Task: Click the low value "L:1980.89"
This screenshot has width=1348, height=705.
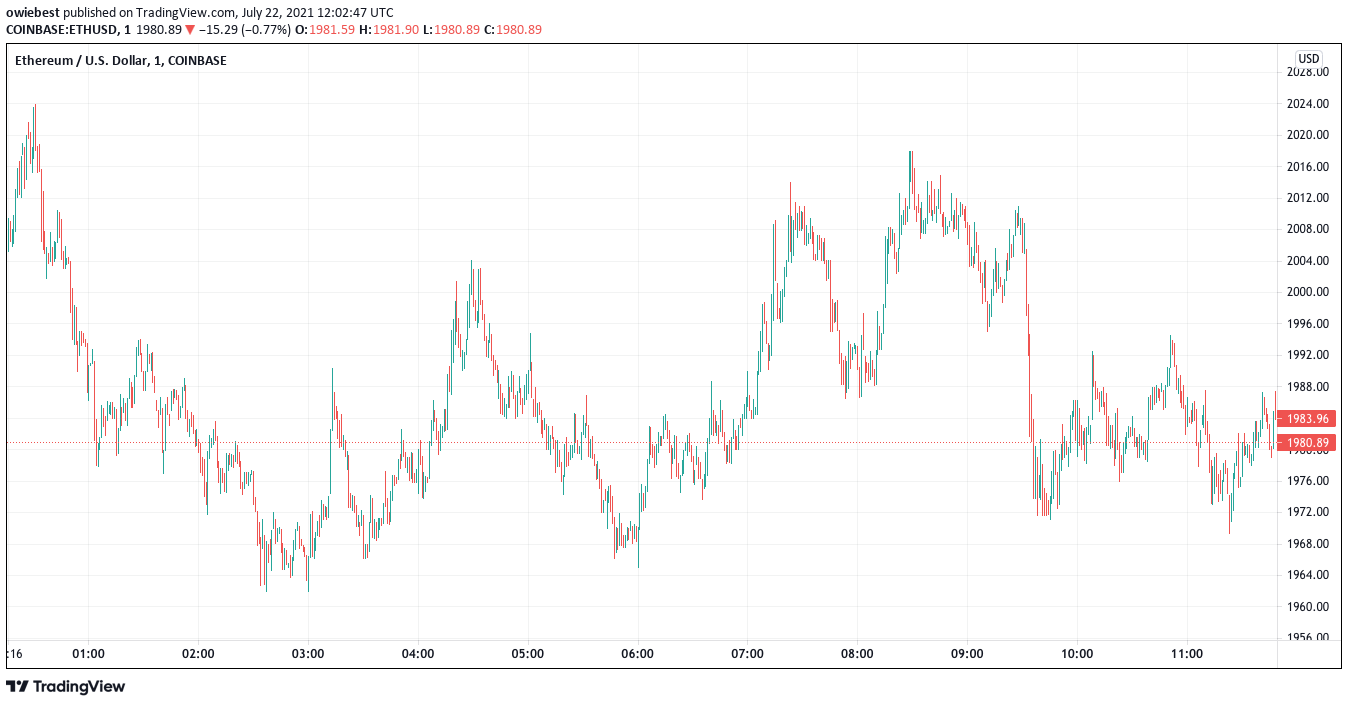Action: (x=450, y=30)
